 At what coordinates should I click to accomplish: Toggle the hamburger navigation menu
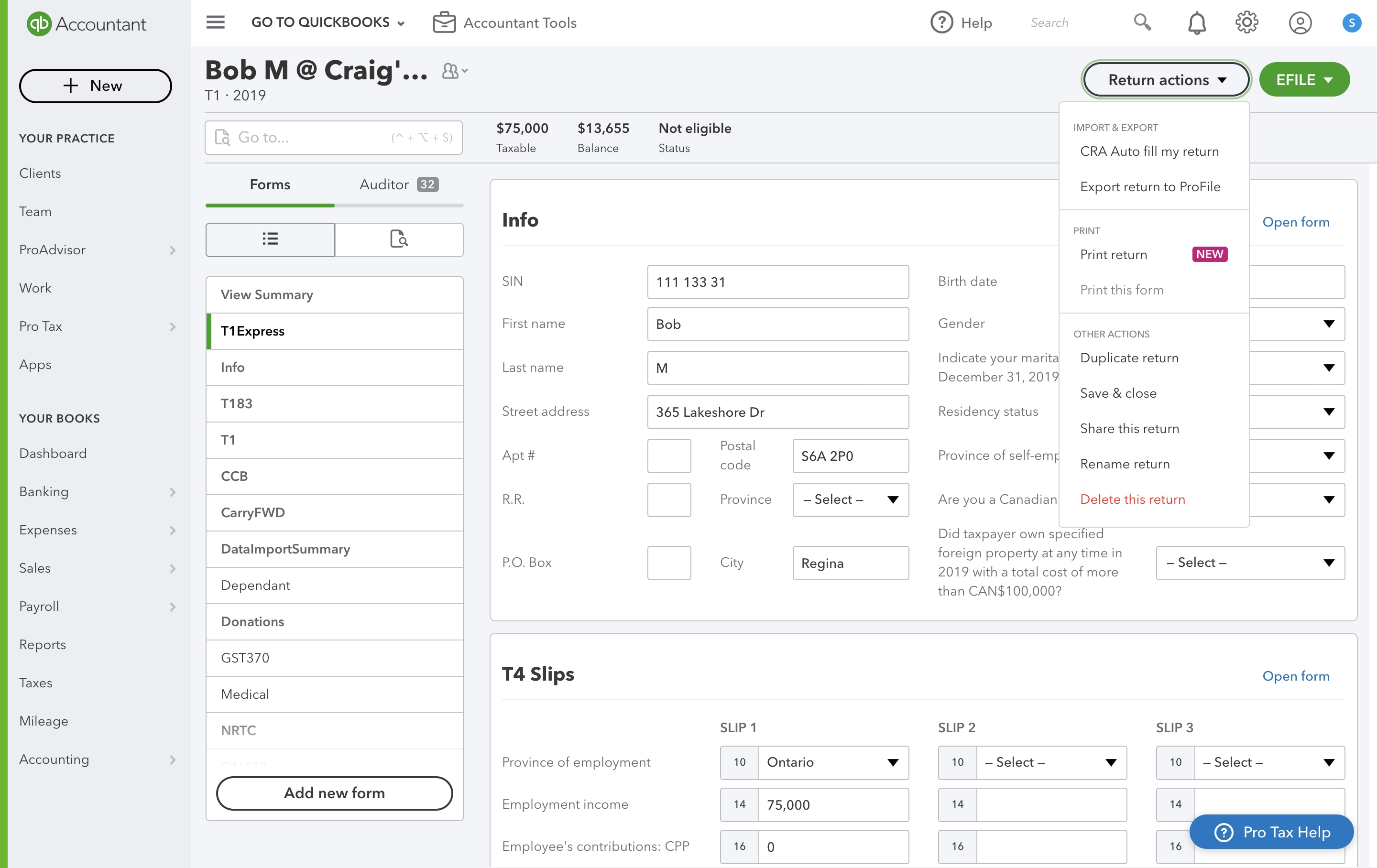(215, 22)
